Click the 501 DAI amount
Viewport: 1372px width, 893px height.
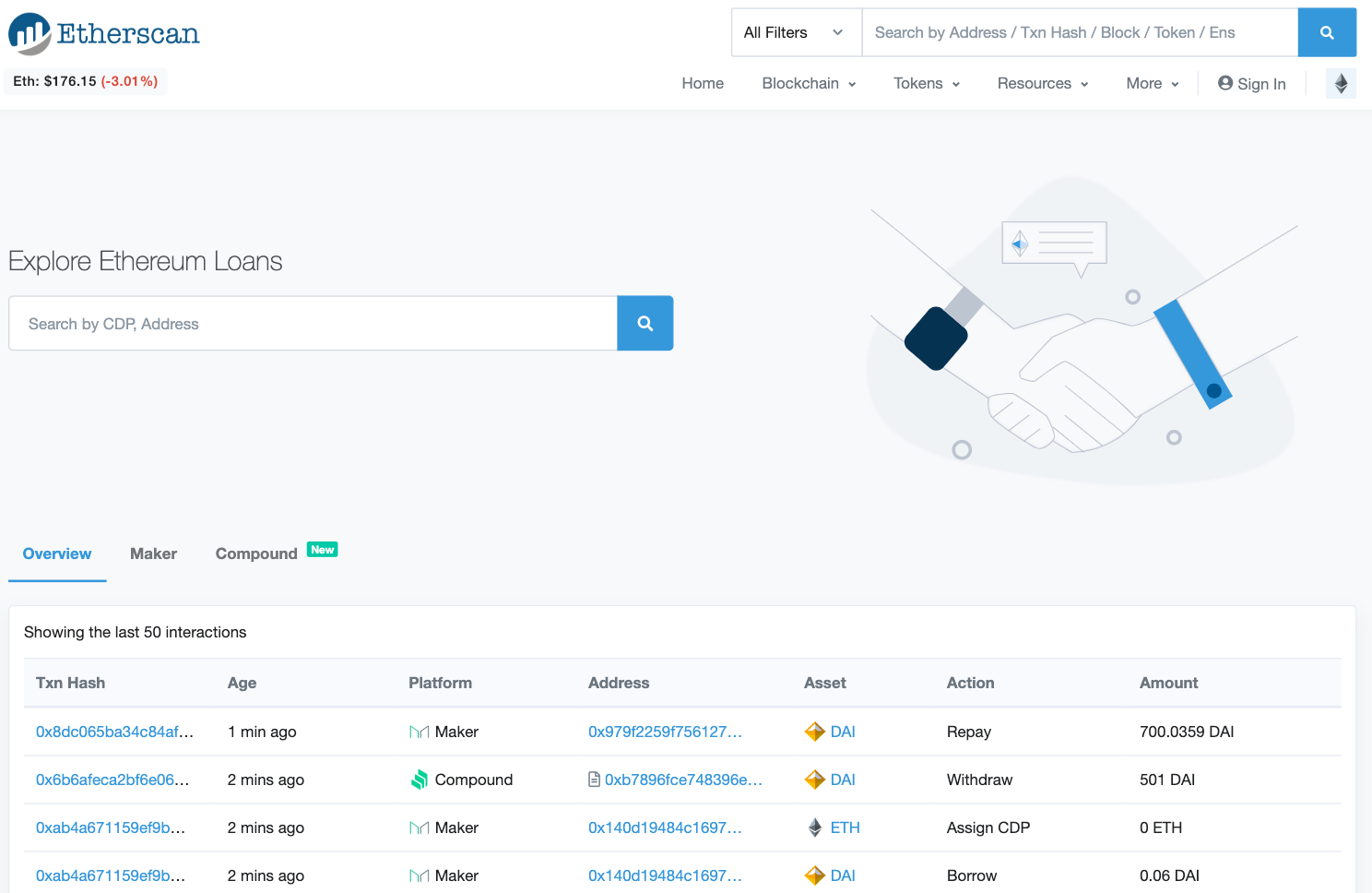pyautogui.click(x=1167, y=780)
